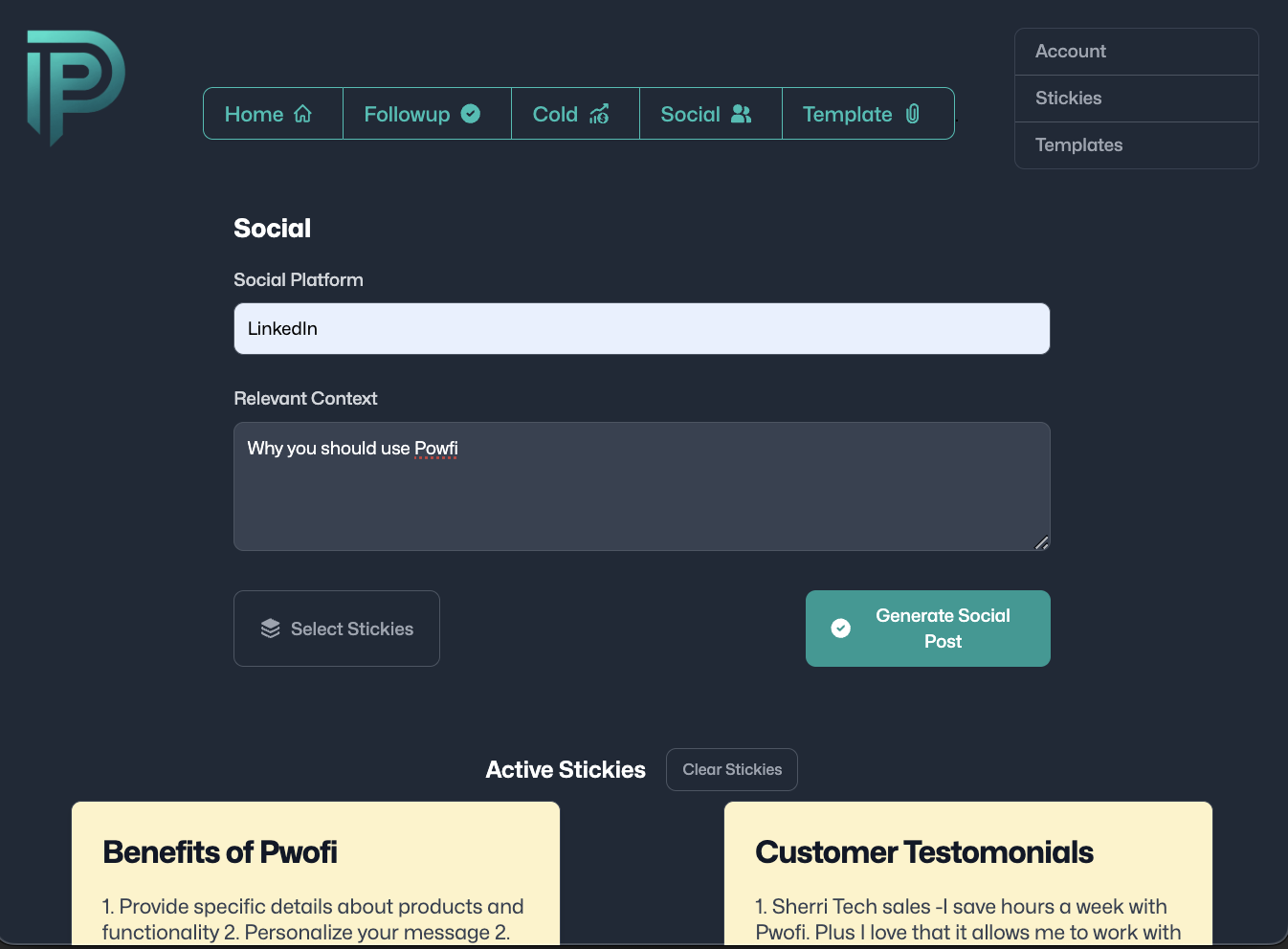Open Account from the side menu
Image resolution: width=1288 pixels, height=949 pixels.
coord(1071,52)
